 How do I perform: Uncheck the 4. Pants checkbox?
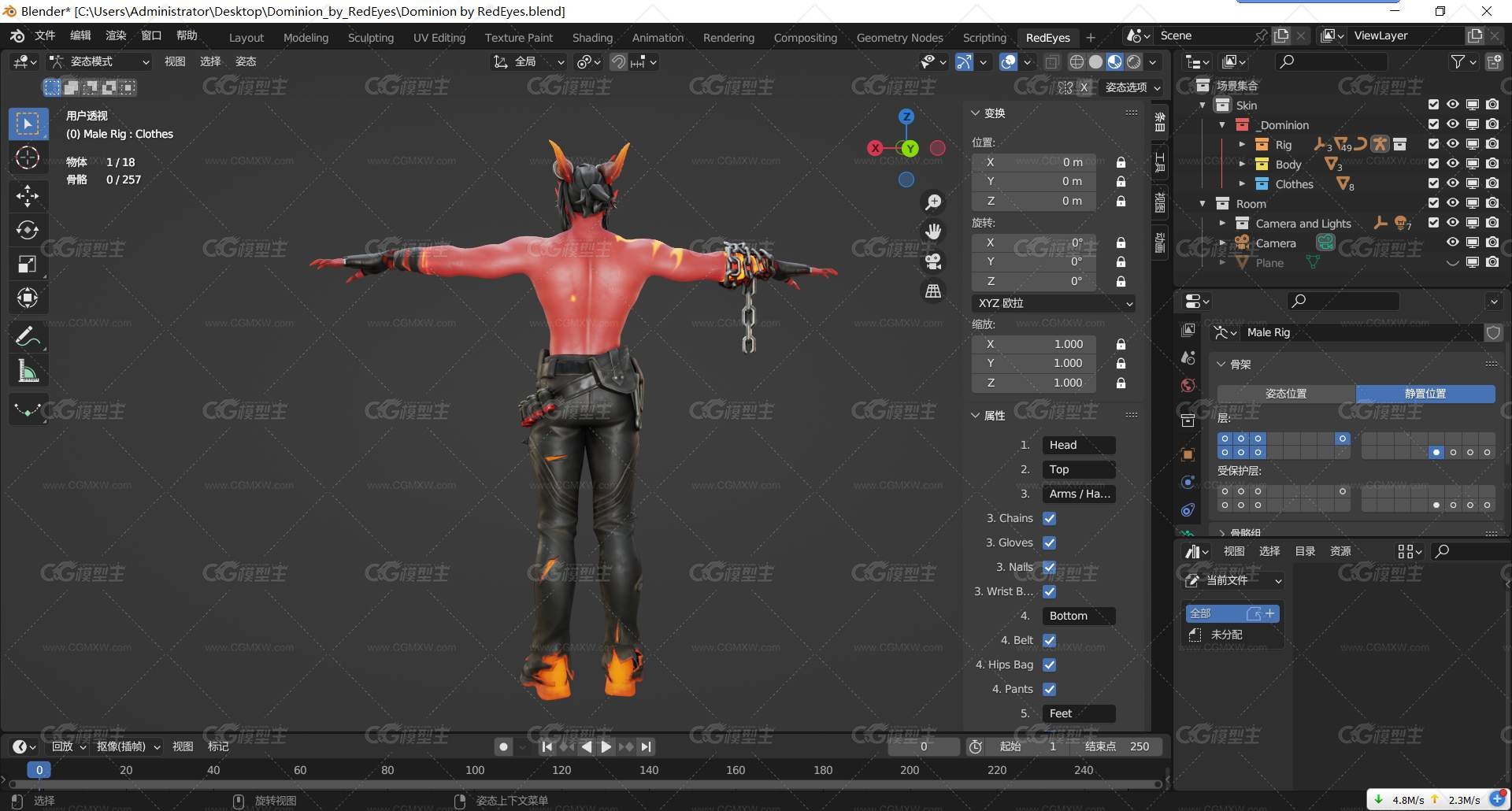point(1050,689)
